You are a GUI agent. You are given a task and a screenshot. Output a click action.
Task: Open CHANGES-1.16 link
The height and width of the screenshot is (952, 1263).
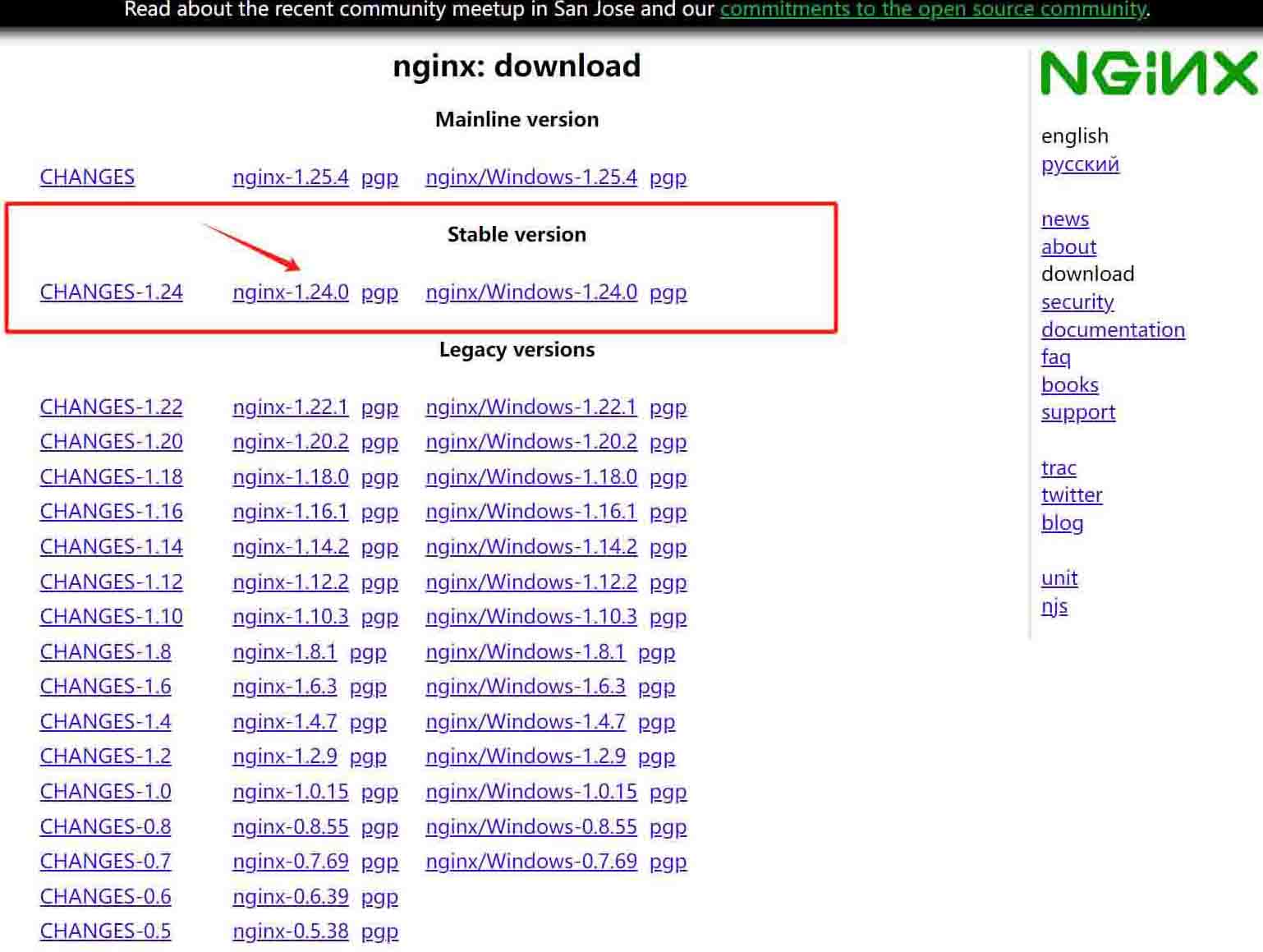click(112, 512)
